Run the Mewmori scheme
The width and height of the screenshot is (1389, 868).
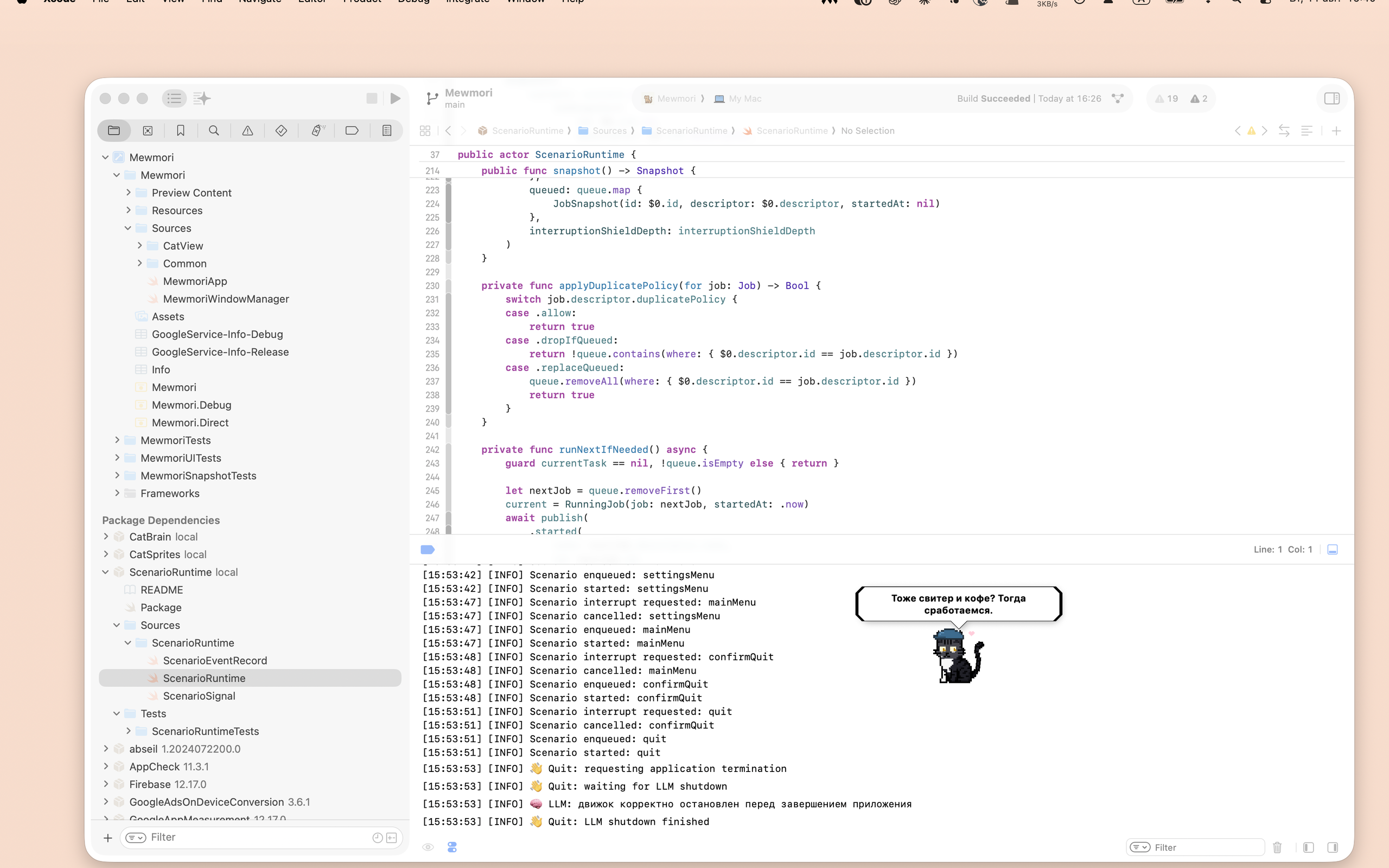click(396, 99)
